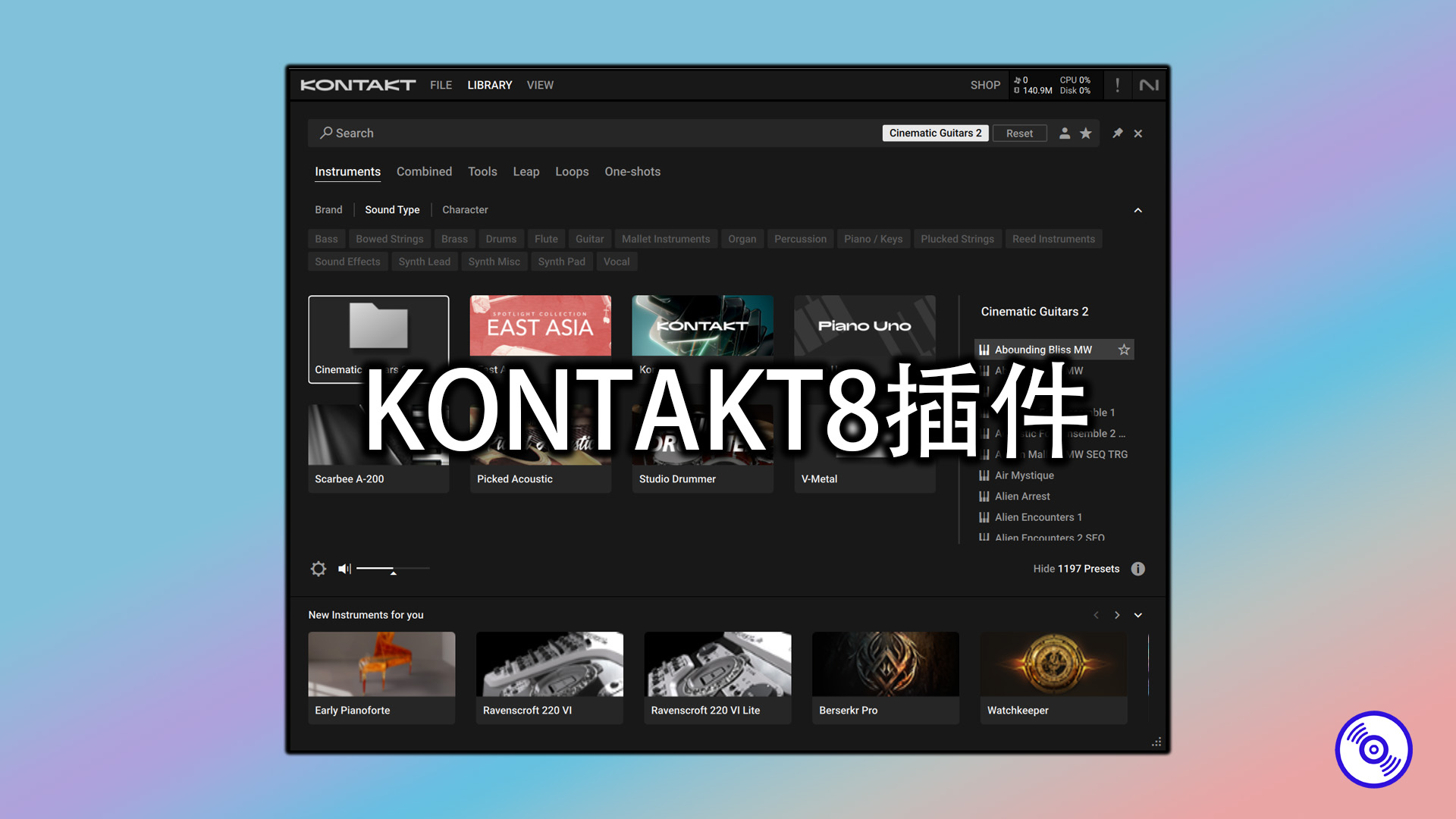Open the Native Instruments NI logo menu

coord(1149,85)
